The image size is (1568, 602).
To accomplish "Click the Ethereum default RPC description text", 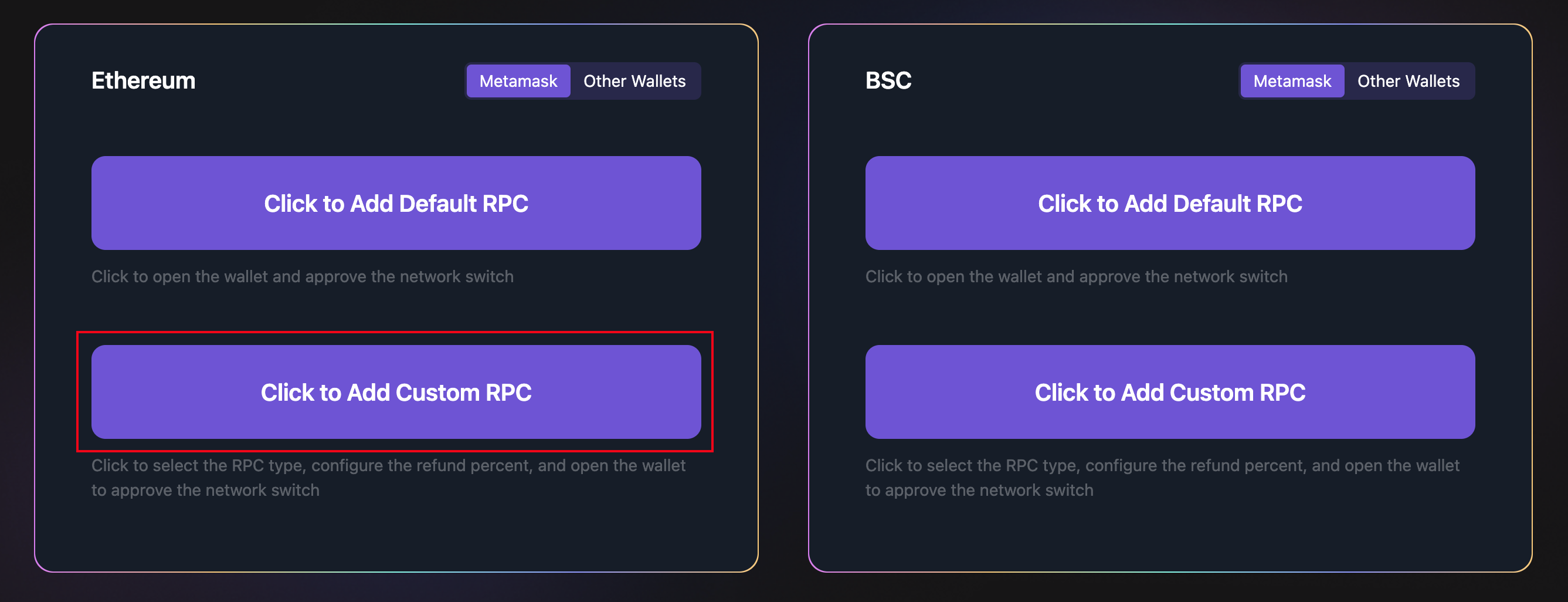I will (302, 276).
